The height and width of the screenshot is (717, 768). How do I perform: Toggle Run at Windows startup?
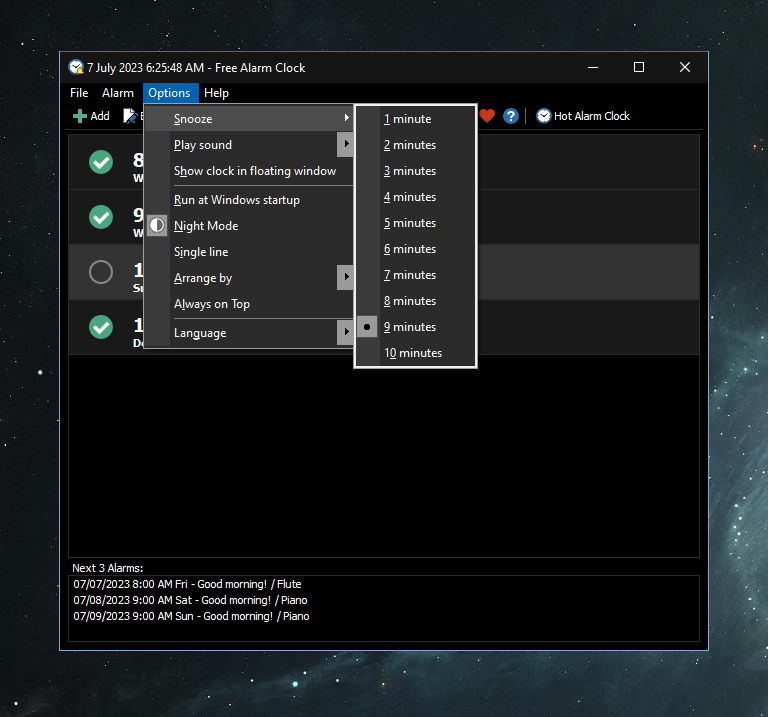pos(249,200)
